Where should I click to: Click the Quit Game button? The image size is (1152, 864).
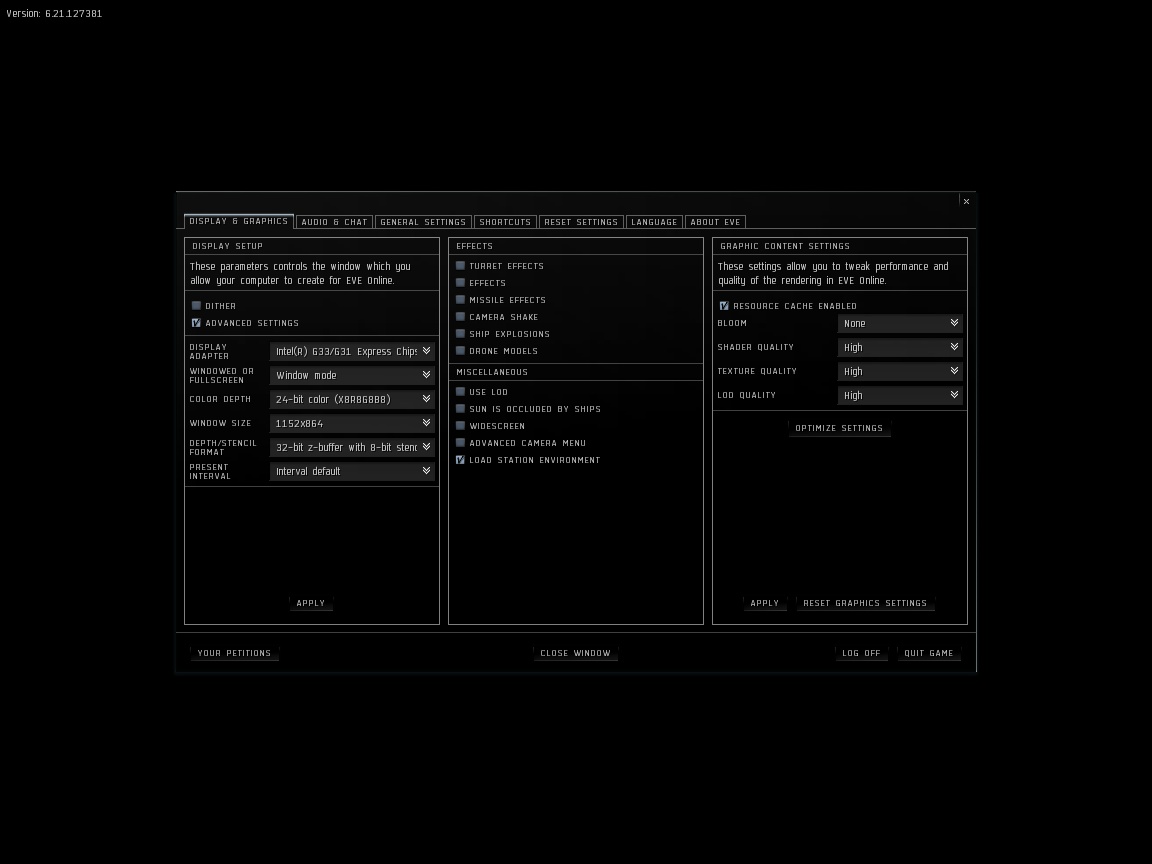(928, 653)
